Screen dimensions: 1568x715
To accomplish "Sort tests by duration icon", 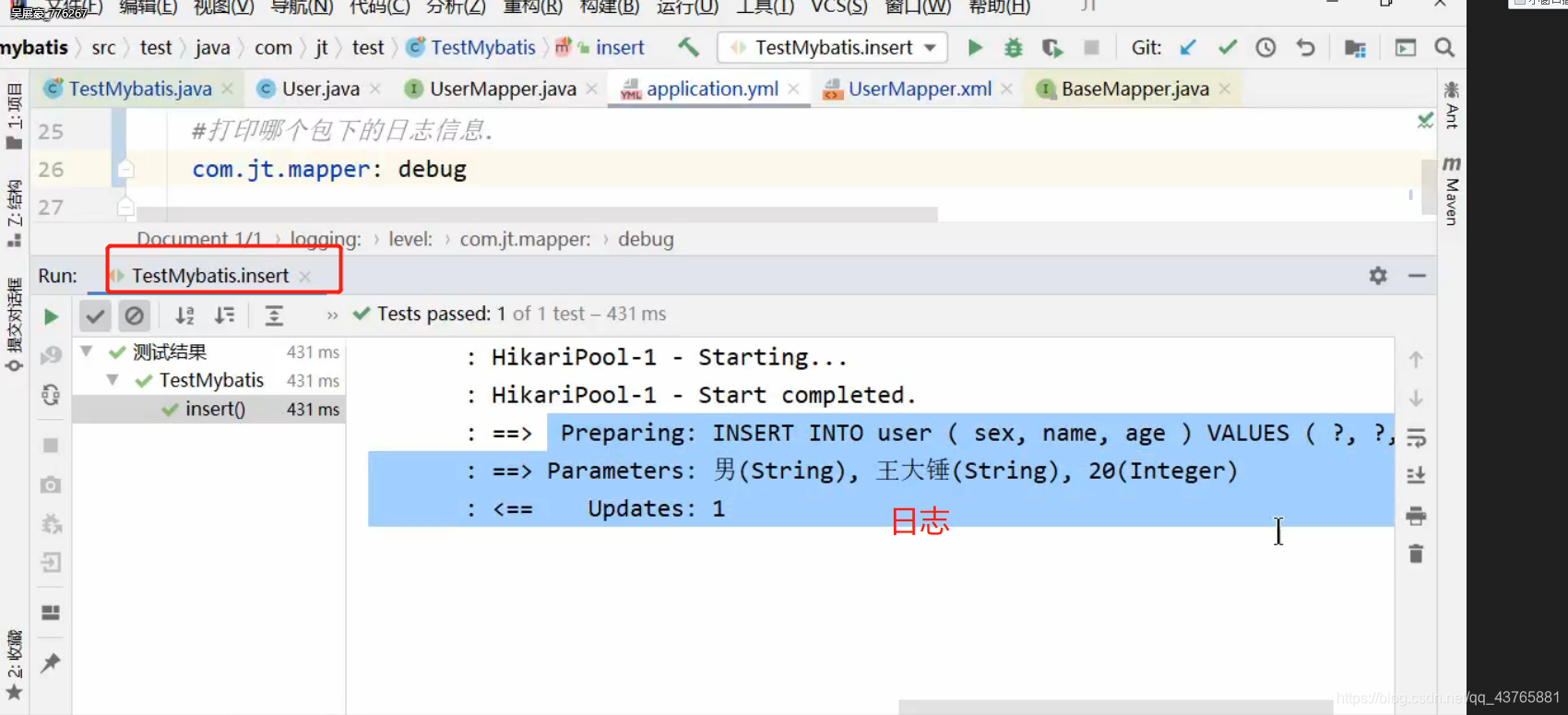I will click(x=224, y=316).
